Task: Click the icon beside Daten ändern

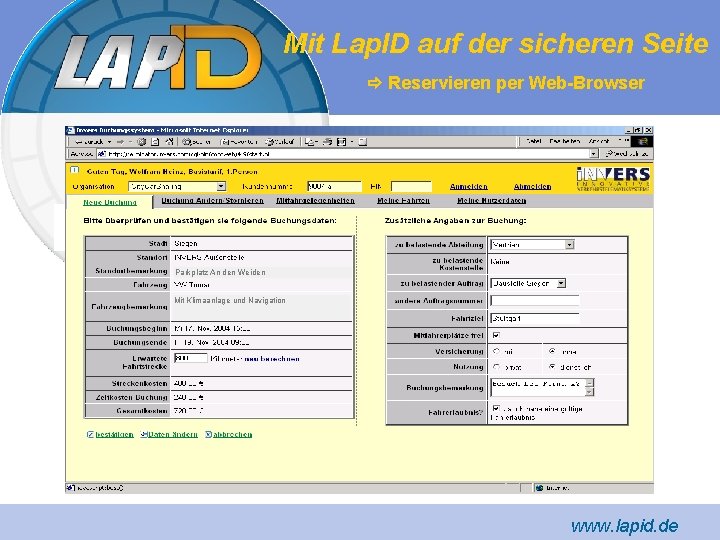Action: (x=144, y=434)
